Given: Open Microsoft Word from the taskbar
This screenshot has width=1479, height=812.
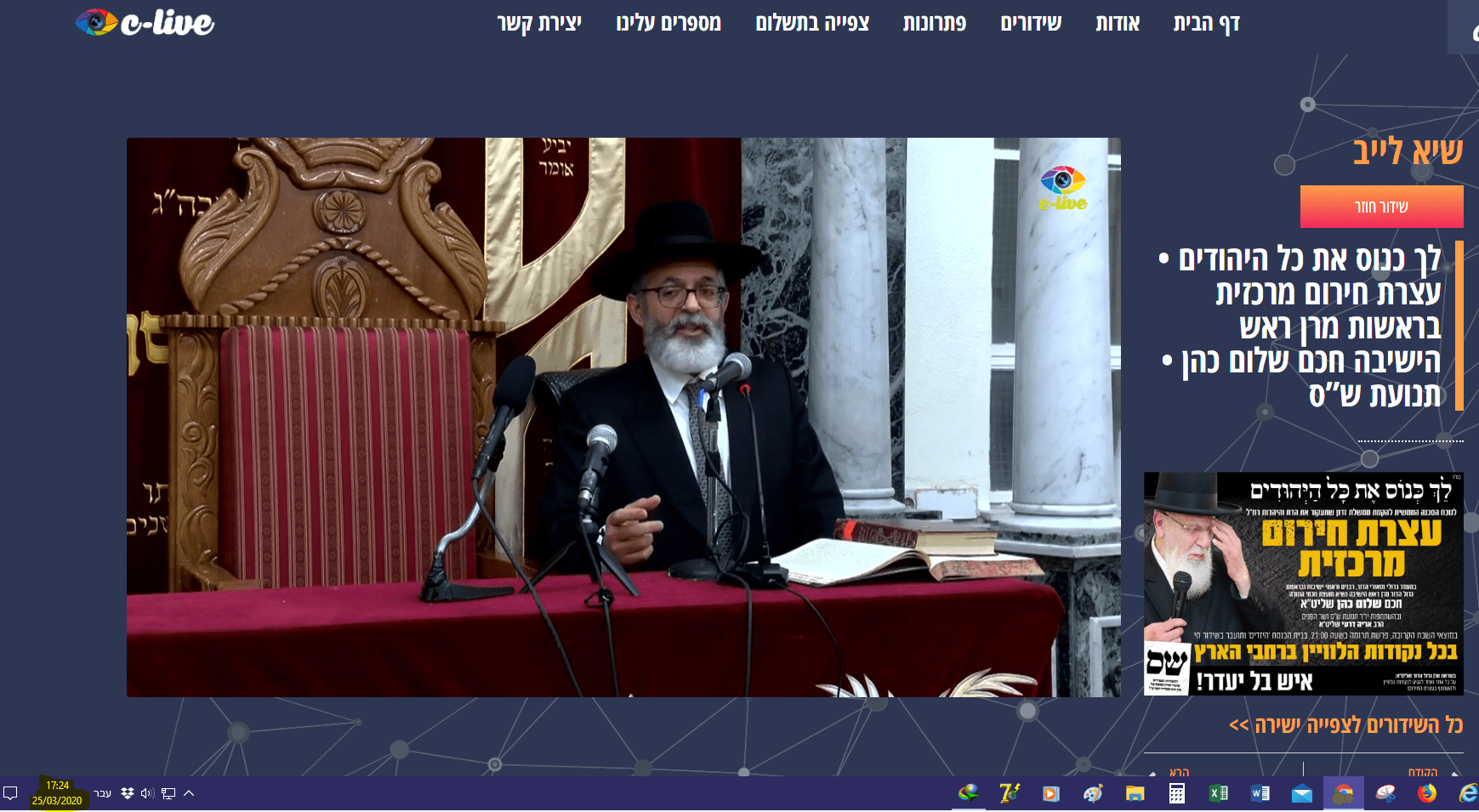Looking at the screenshot, I should coord(1260,793).
